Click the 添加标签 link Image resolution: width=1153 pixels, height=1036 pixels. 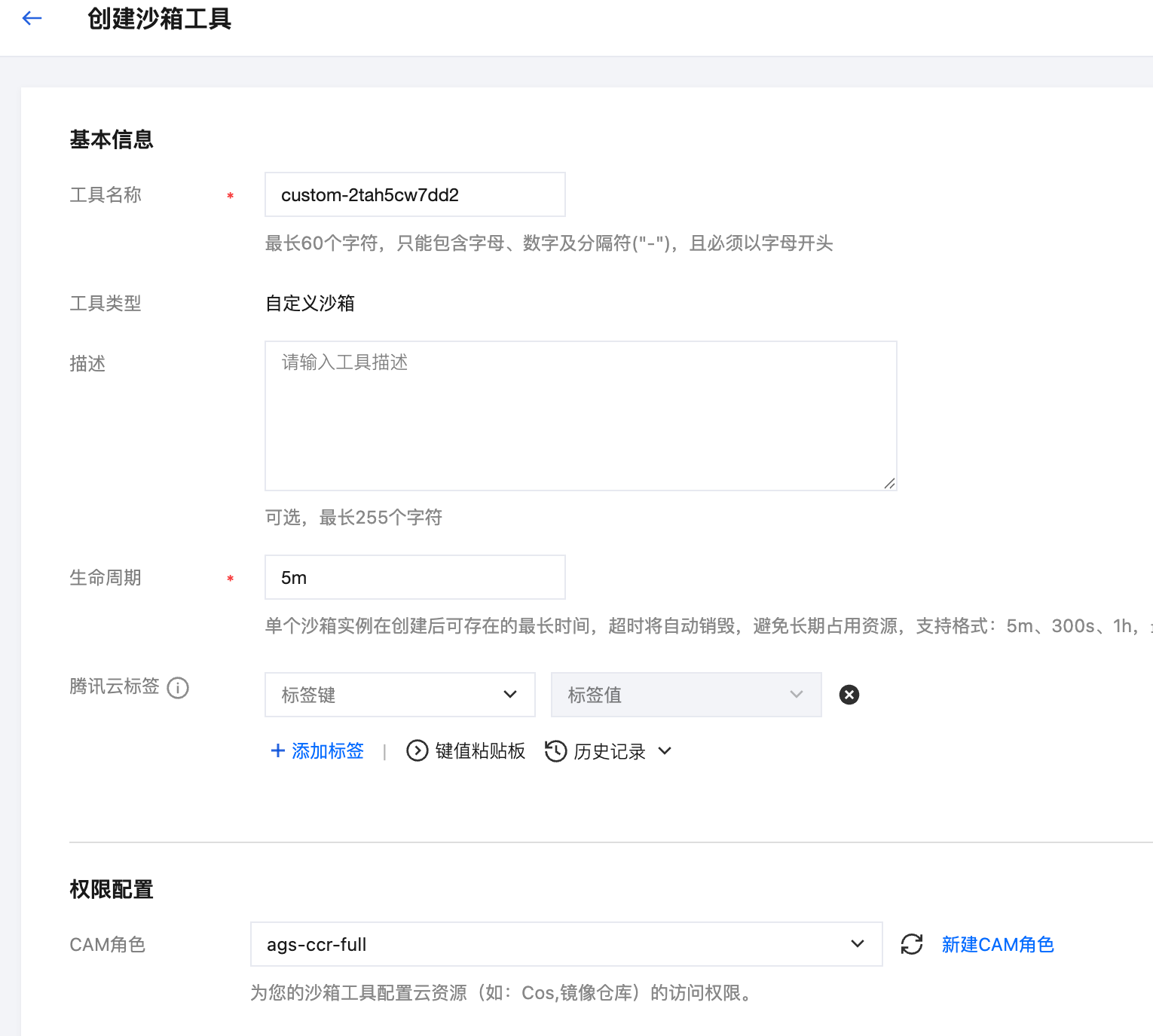point(327,751)
